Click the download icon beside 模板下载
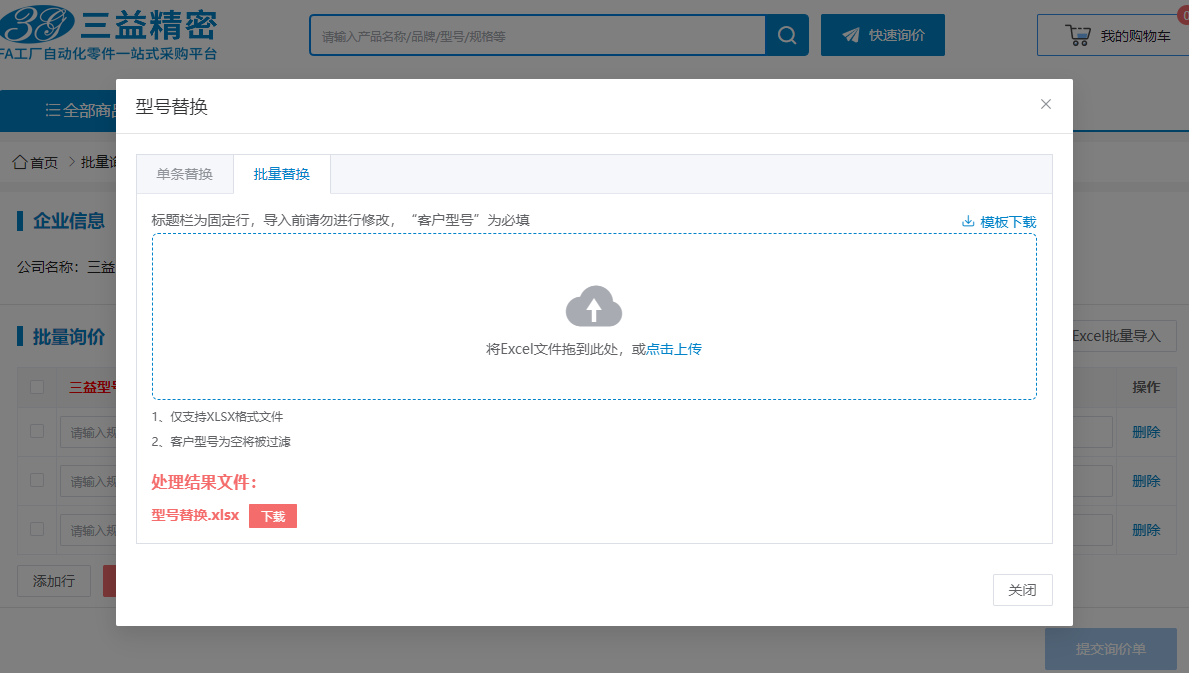This screenshot has height=673, width=1189. [x=968, y=221]
